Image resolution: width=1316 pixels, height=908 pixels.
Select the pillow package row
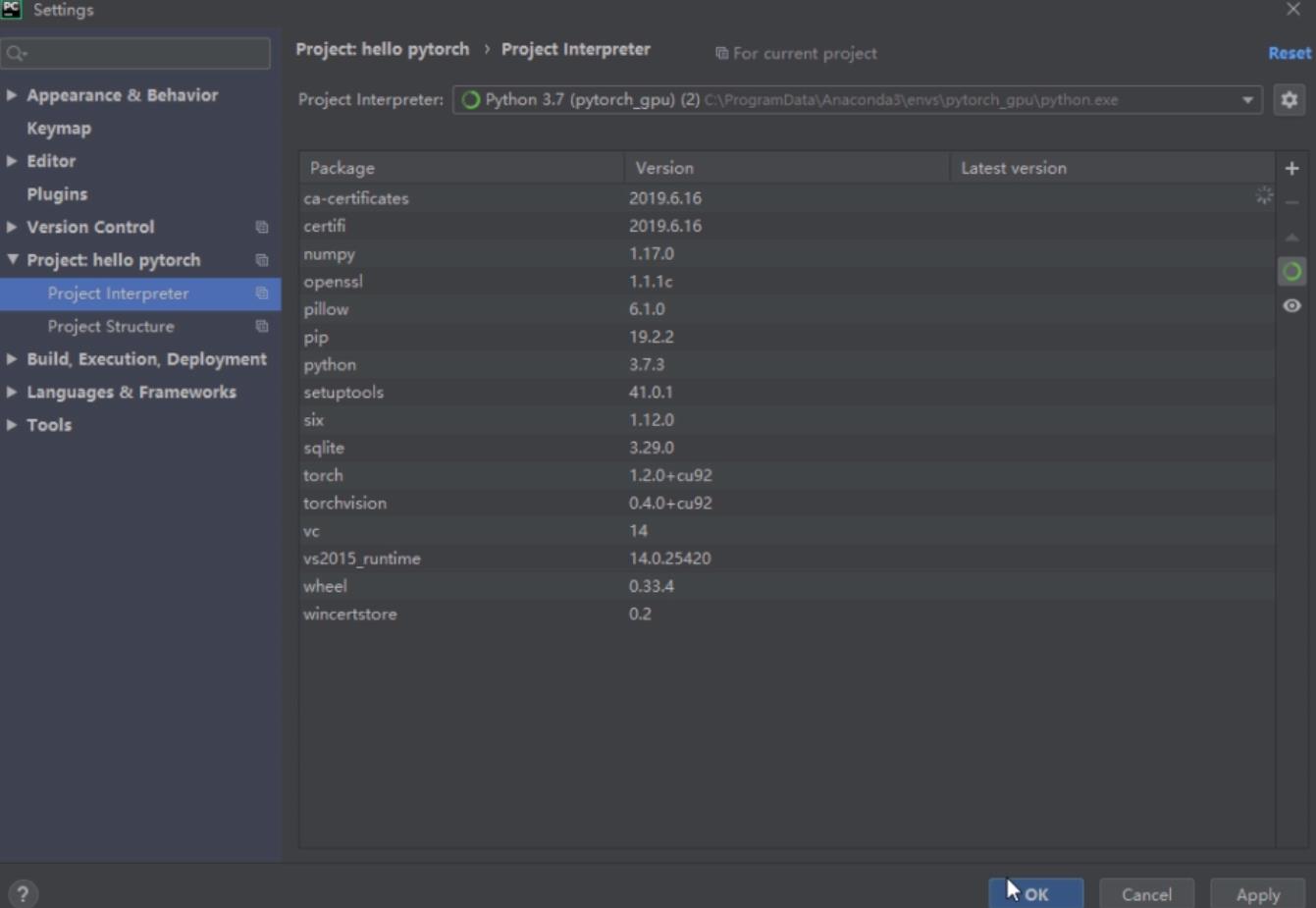[x=787, y=309]
